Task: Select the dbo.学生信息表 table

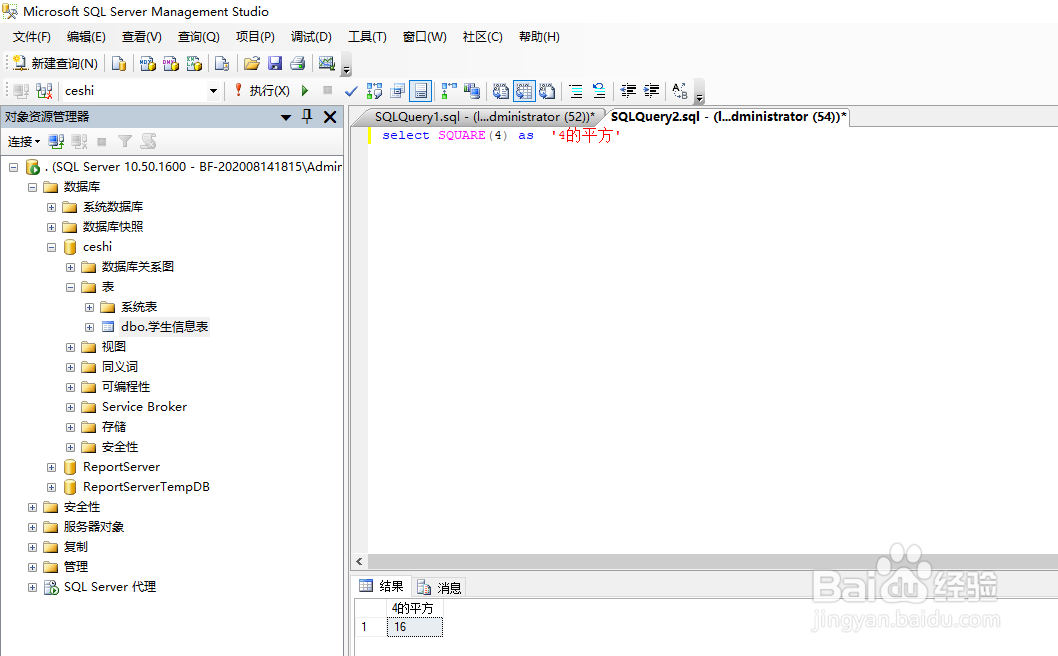Action: 165,327
